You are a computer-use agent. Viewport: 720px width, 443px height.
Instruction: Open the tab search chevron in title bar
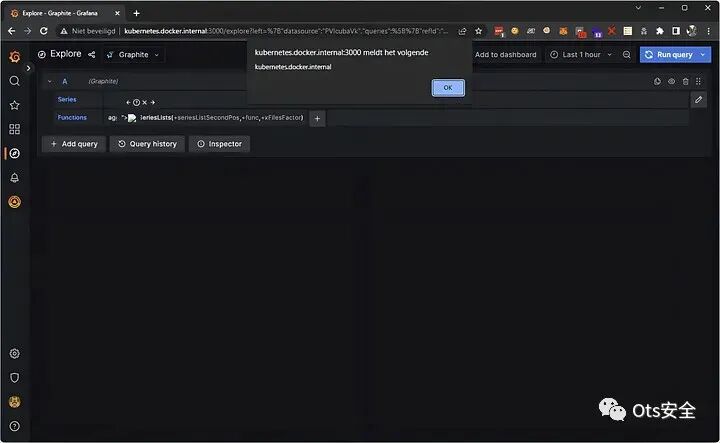638,8
